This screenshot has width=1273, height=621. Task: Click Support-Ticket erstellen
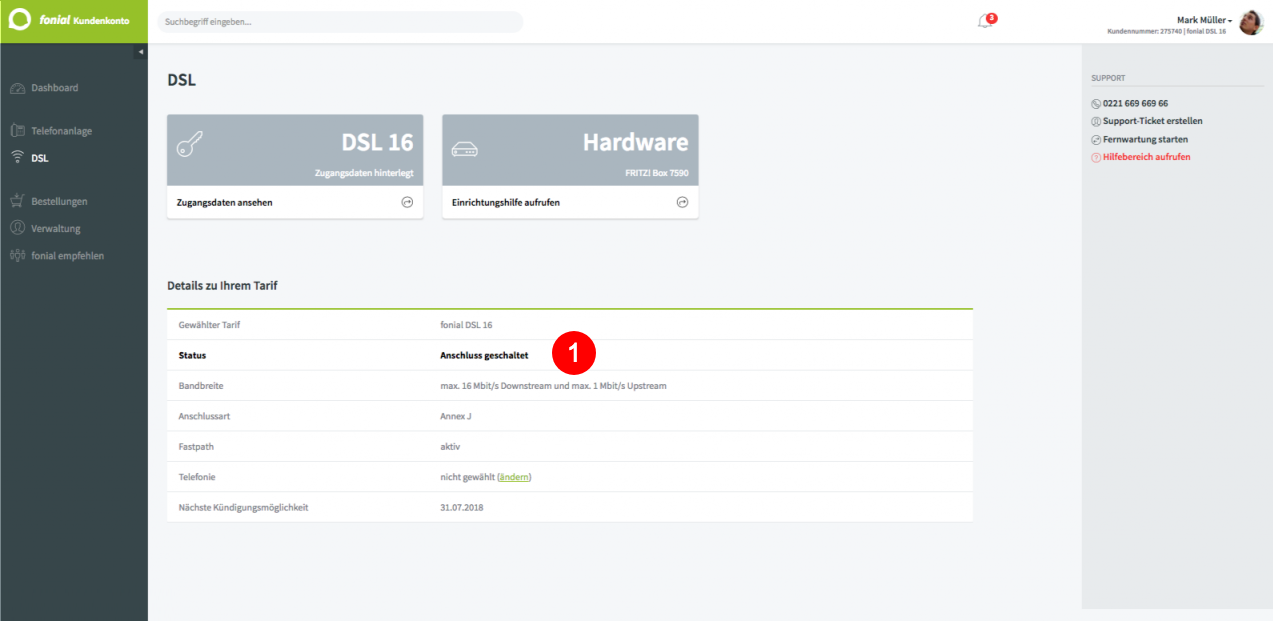pos(1153,121)
